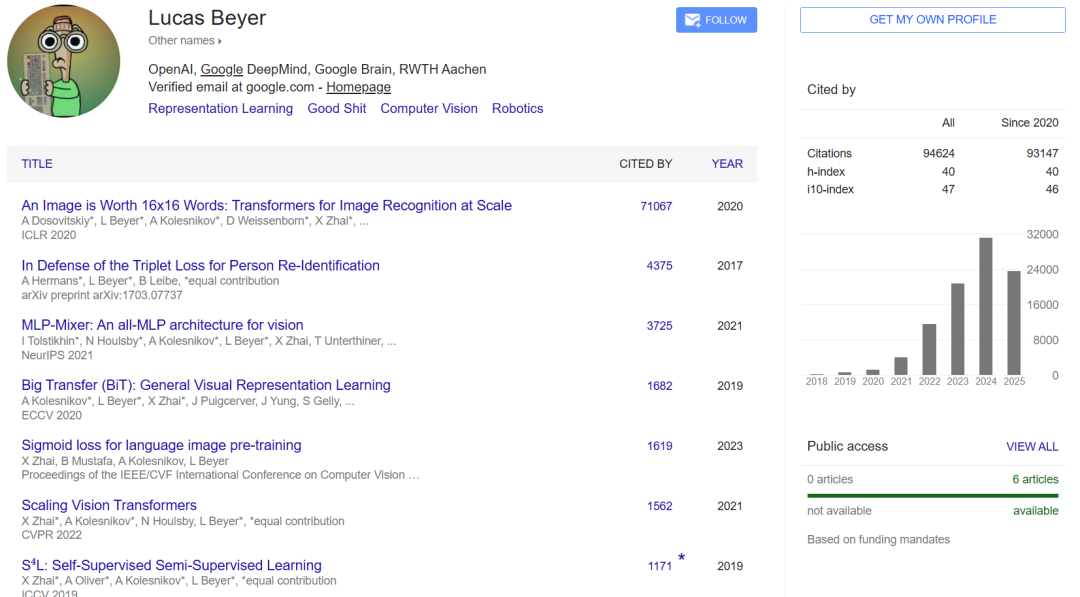Image resolution: width=1080 pixels, height=597 pixels.
Task: Open View All public access articles
Action: click(1031, 447)
